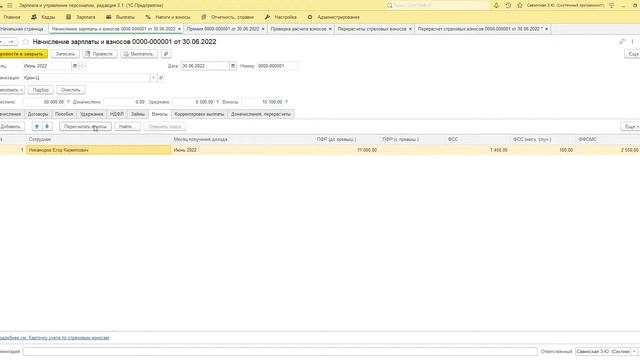Click Провести и закрыть button
The height and width of the screenshot is (360, 640).
point(23,54)
